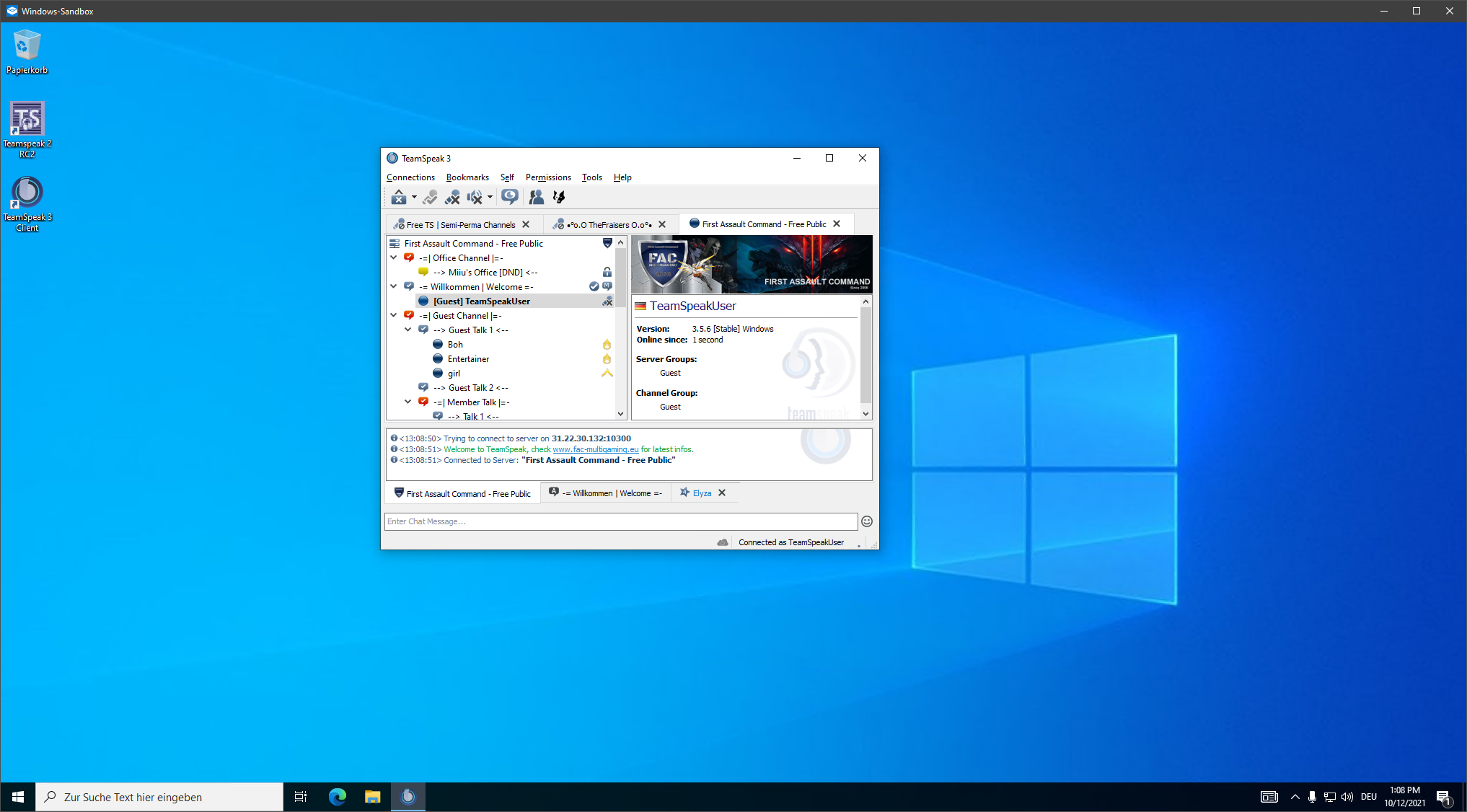Click the Office Channel red speech icon
Image resolution: width=1467 pixels, height=812 pixels.
click(409, 257)
